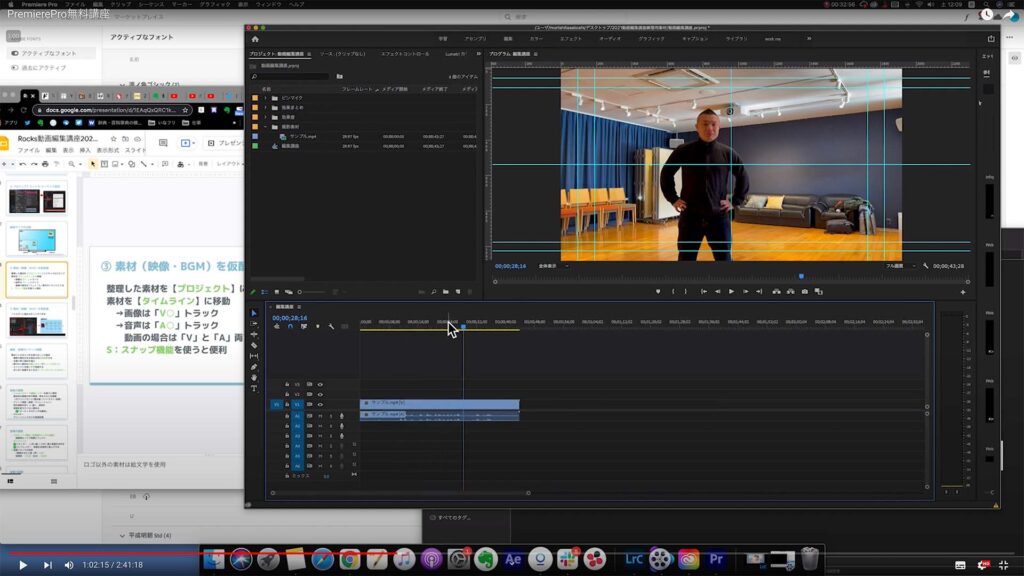Click the Export Frame camera icon
Screen dimensions: 1024x576
pyautogui.click(x=805, y=291)
